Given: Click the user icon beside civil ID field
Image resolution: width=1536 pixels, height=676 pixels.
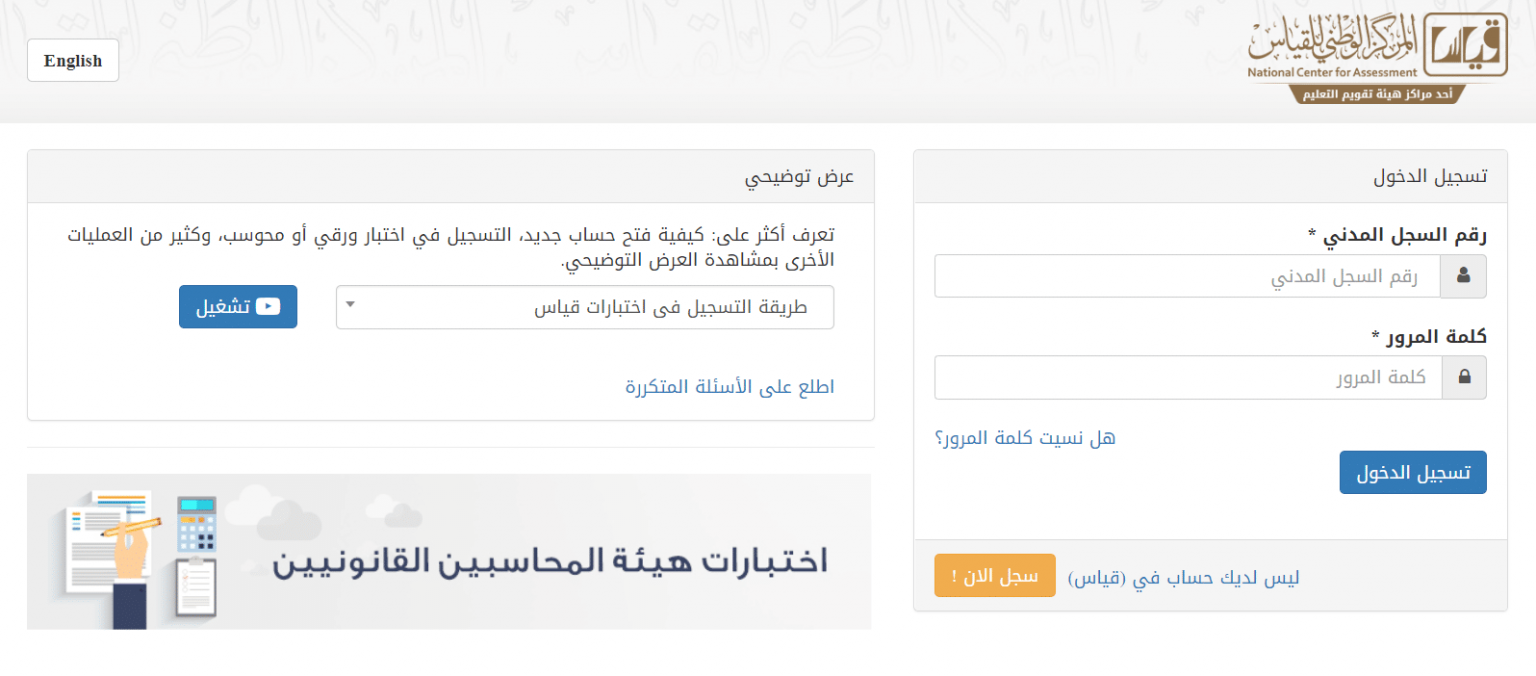Looking at the screenshot, I should 1463,276.
